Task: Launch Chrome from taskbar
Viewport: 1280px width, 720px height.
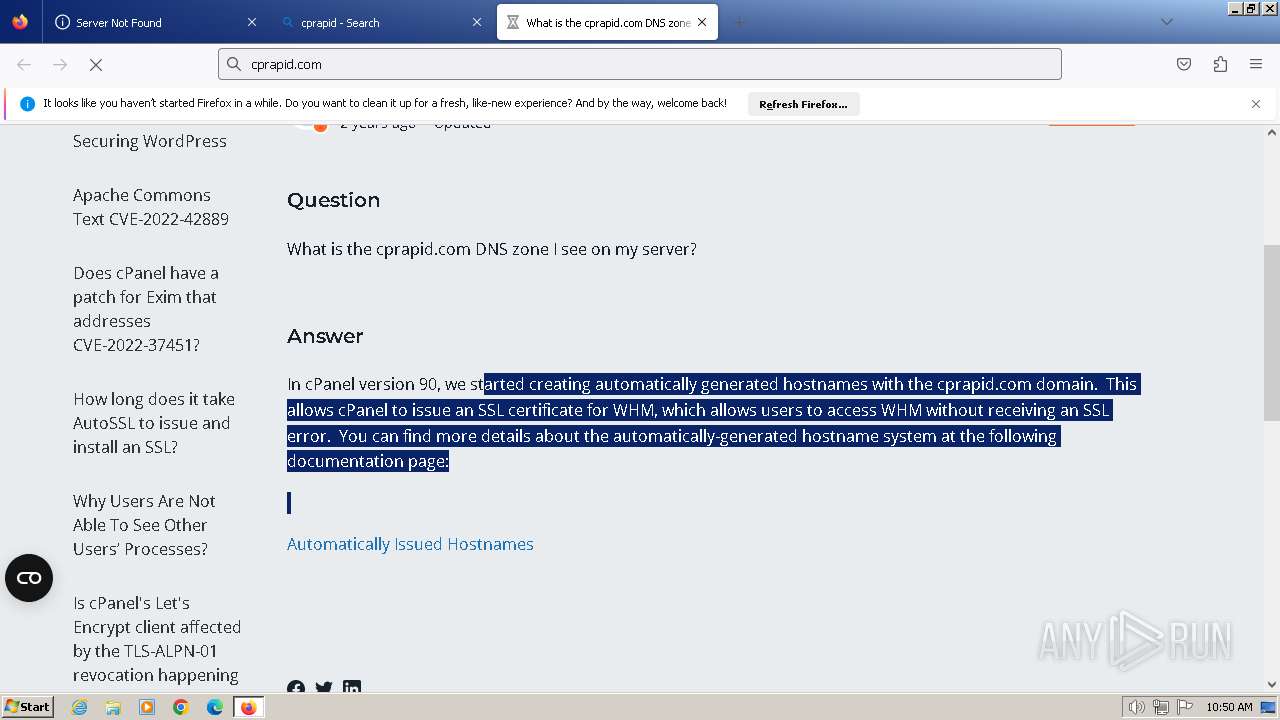Action: 181,707
